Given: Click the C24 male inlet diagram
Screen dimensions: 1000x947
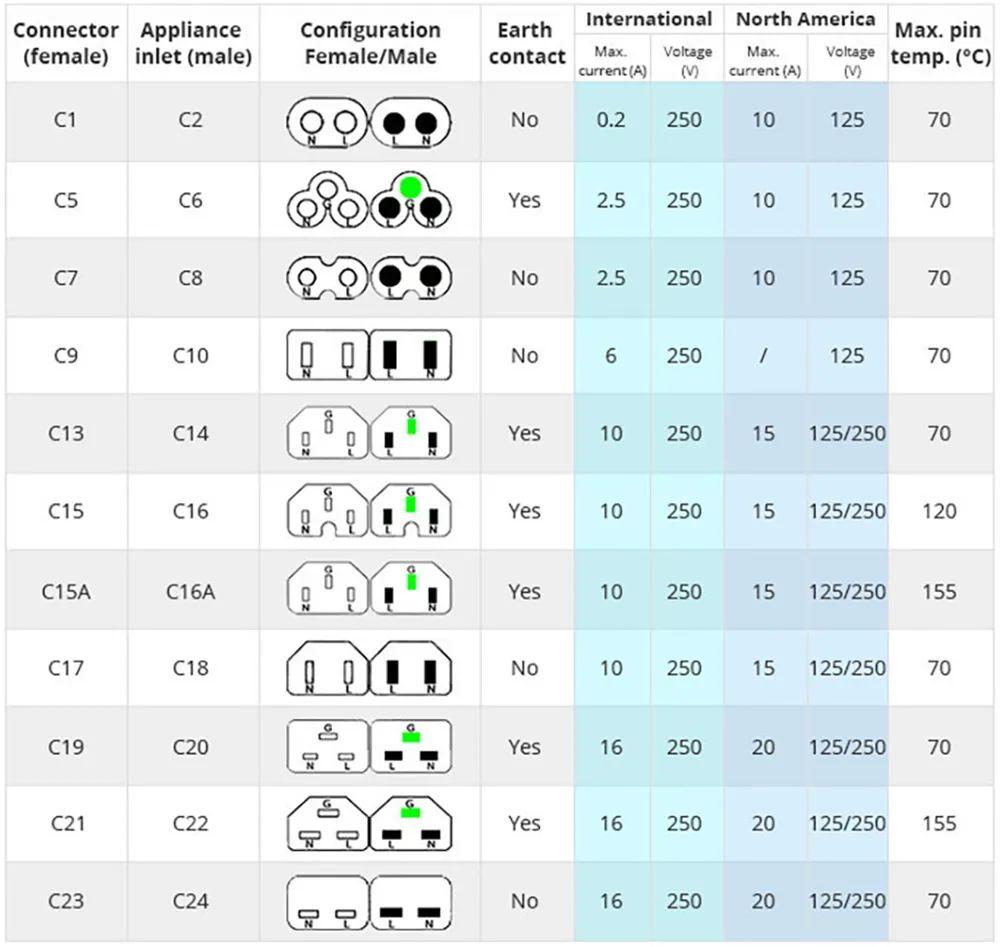Looking at the screenshot, I should coord(411,902).
